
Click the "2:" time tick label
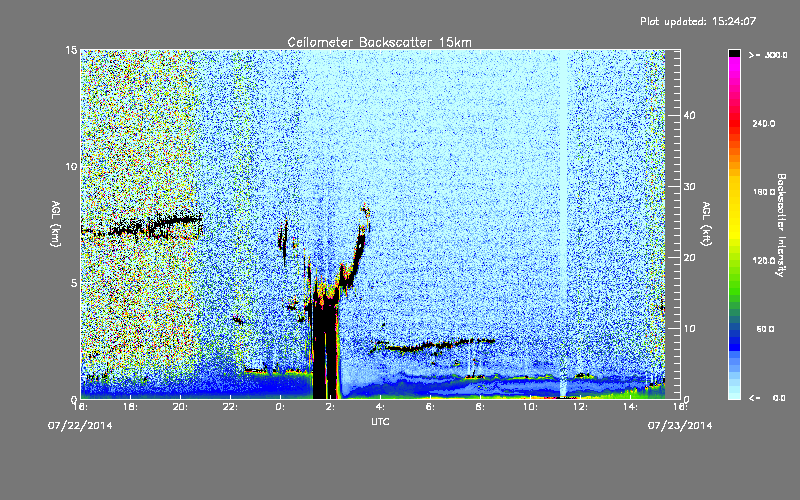pos(330,407)
